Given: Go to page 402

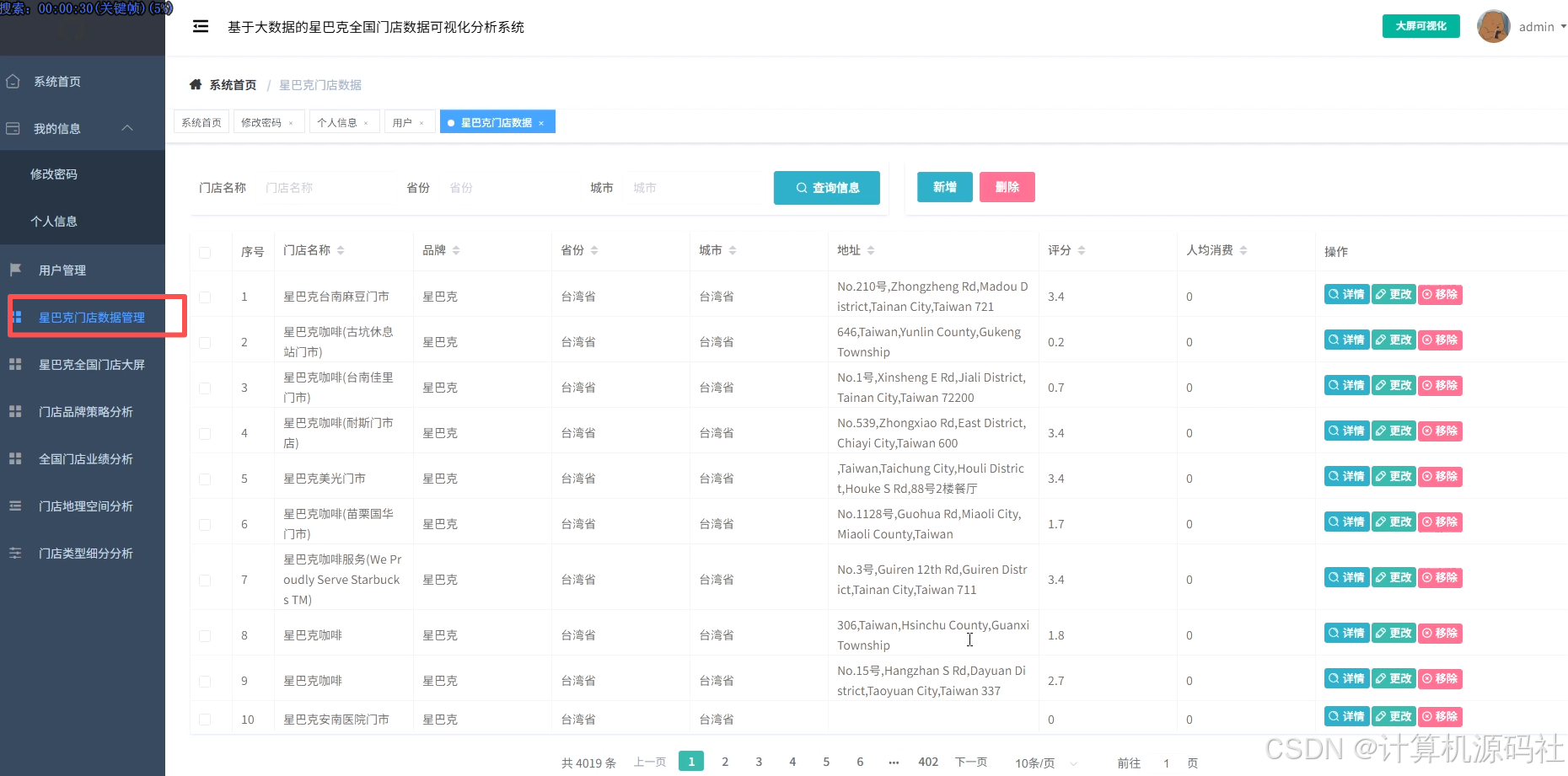Looking at the screenshot, I should coord(928,762).
